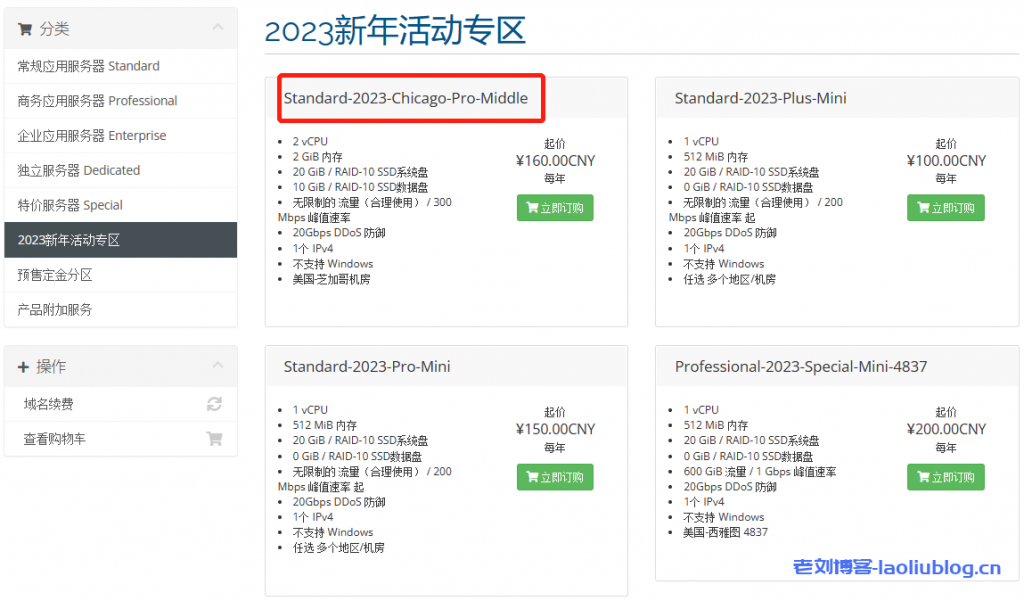This screenshot has height=601, width=1024.
Task: Click the cart icon next to 查看购物车
Action: pos(215,439)
